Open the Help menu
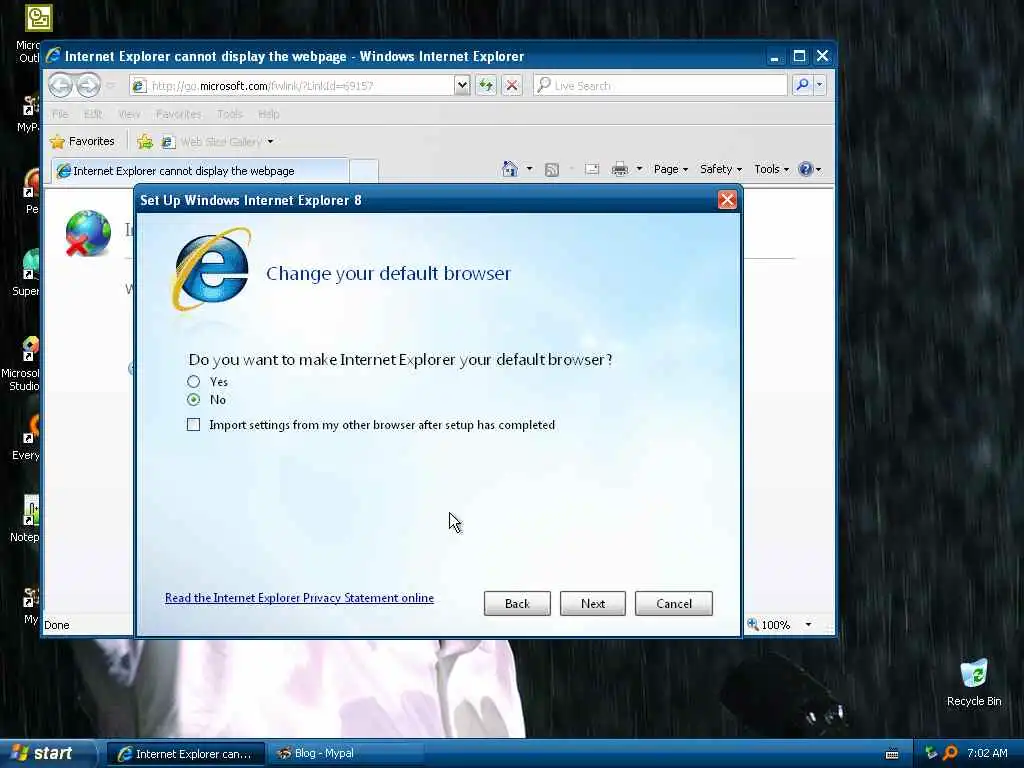Screen dimensions: 1024x768 pos(268,114)
